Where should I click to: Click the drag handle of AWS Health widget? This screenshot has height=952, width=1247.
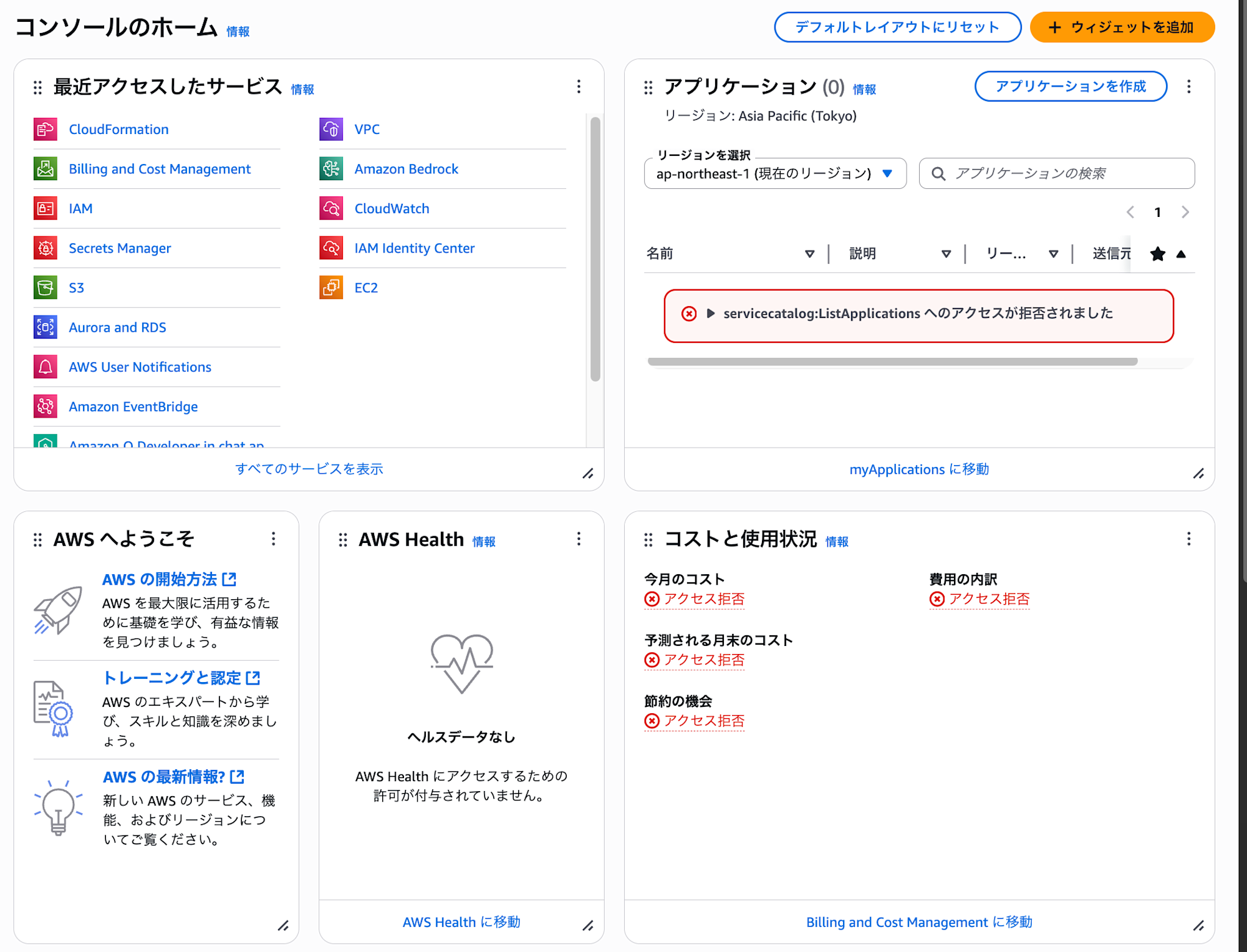(x=343, y=539)
